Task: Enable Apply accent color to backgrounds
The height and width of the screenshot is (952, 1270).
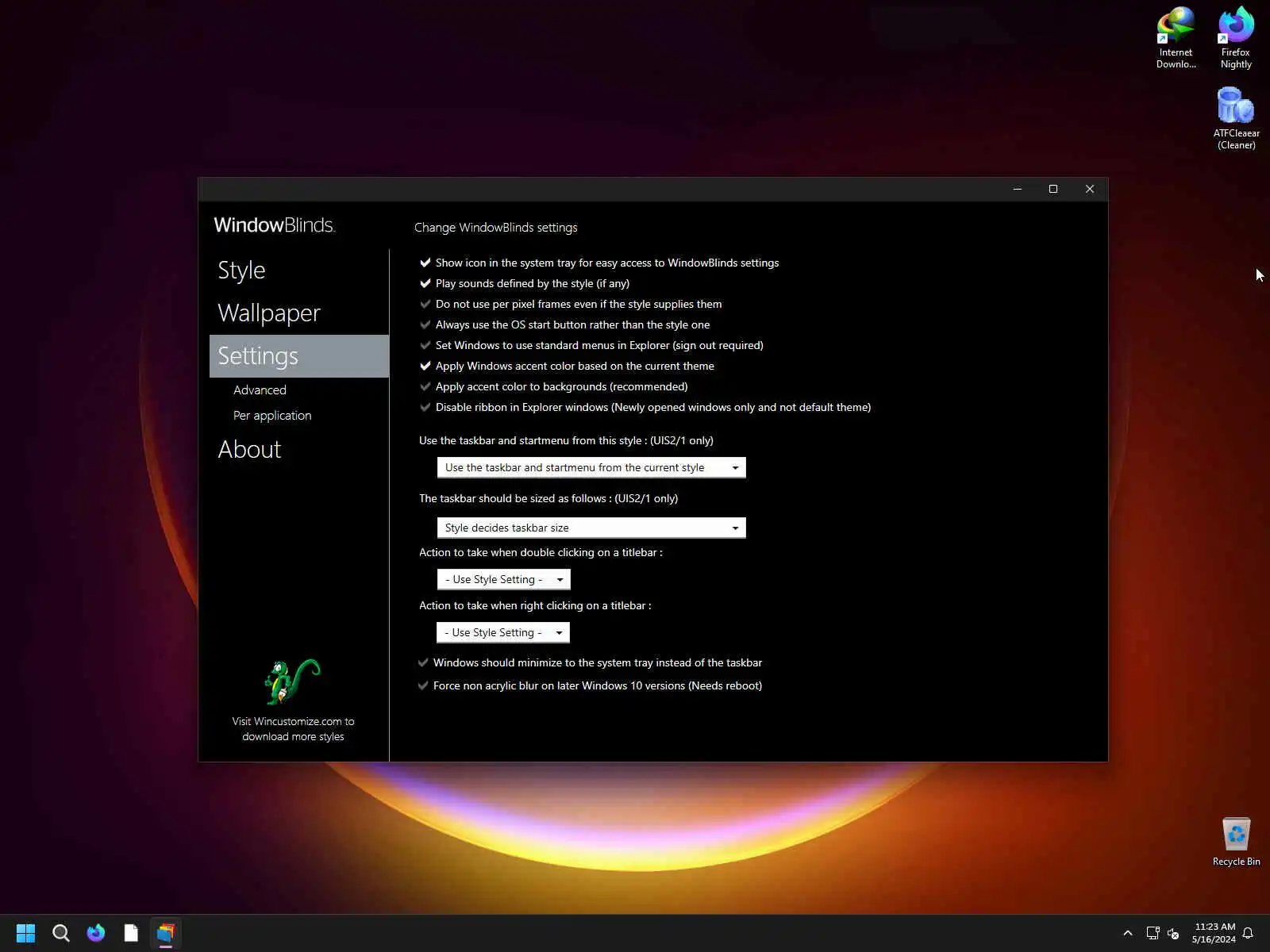Action: click(x=553, y=386)
